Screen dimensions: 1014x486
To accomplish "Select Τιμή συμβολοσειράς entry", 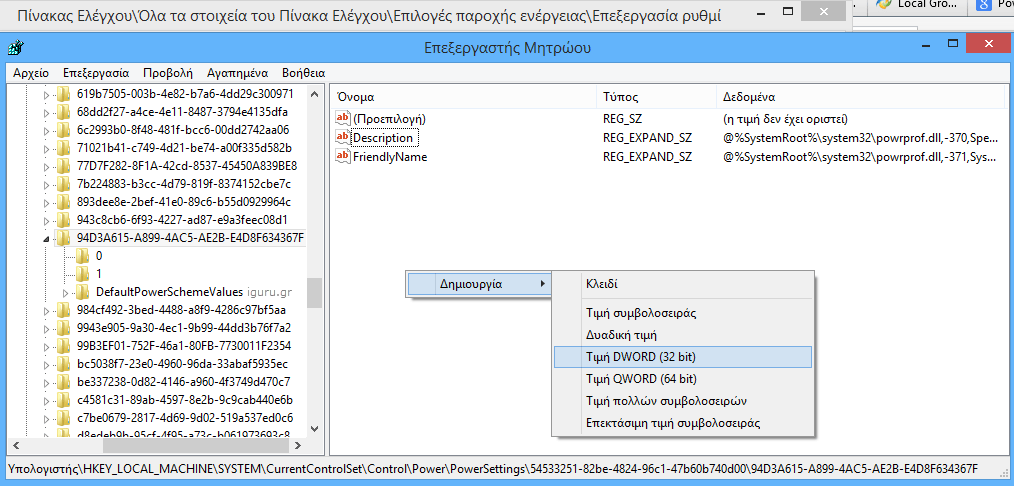I will (683, 313).
